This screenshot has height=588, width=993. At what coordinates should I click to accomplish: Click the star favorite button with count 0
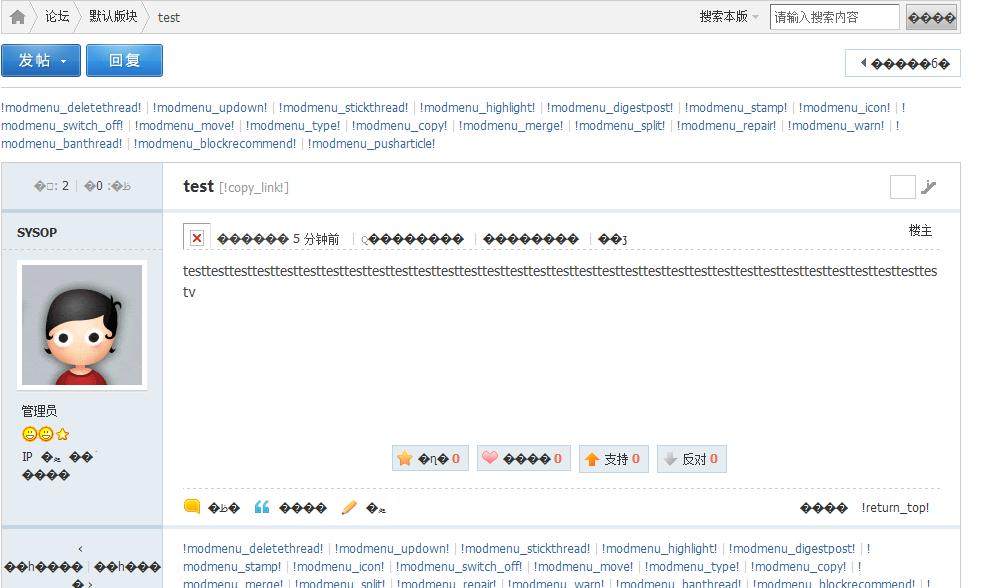coord(430,459)
